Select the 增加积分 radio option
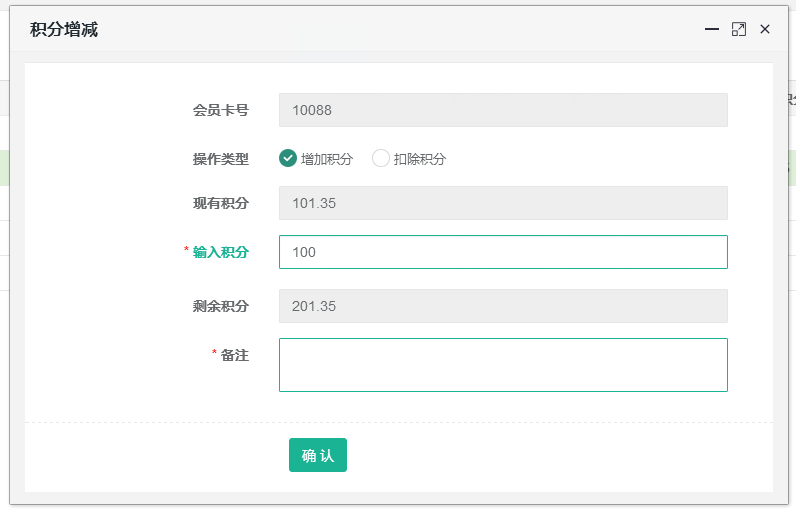 click(x=288, y=158)
